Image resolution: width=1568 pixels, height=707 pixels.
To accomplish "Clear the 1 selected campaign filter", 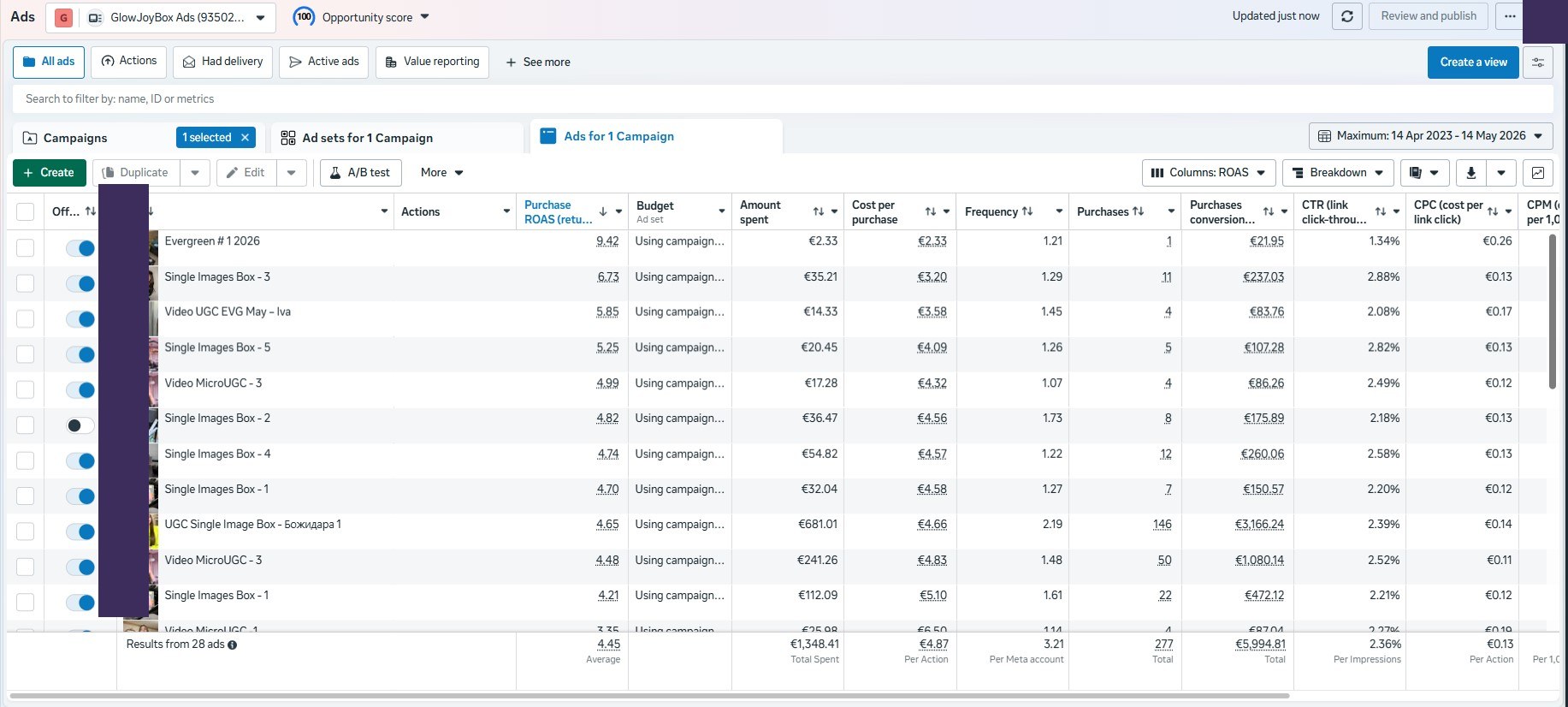I will (246, 138).
